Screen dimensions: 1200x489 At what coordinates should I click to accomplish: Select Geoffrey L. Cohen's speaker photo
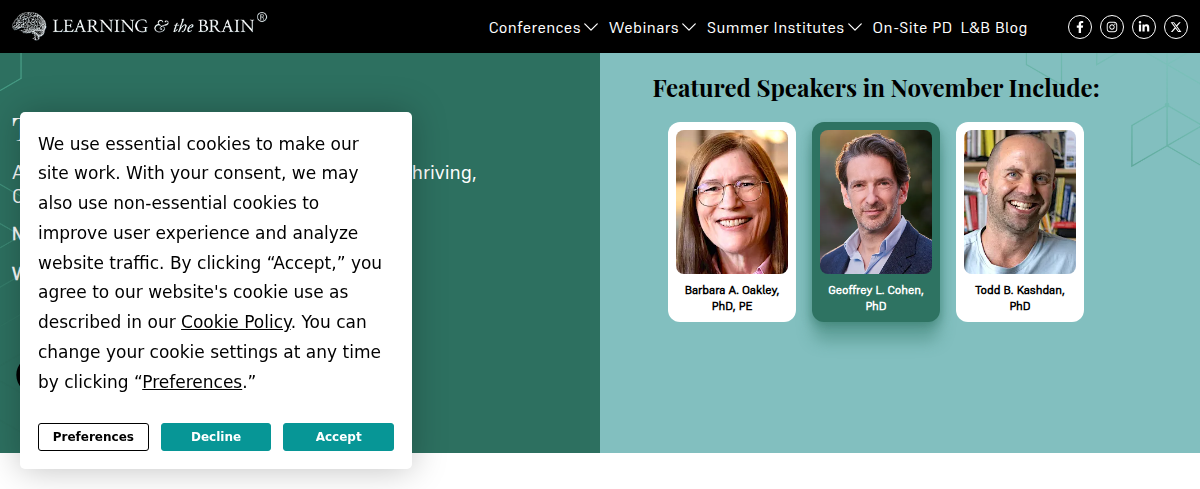876,202
